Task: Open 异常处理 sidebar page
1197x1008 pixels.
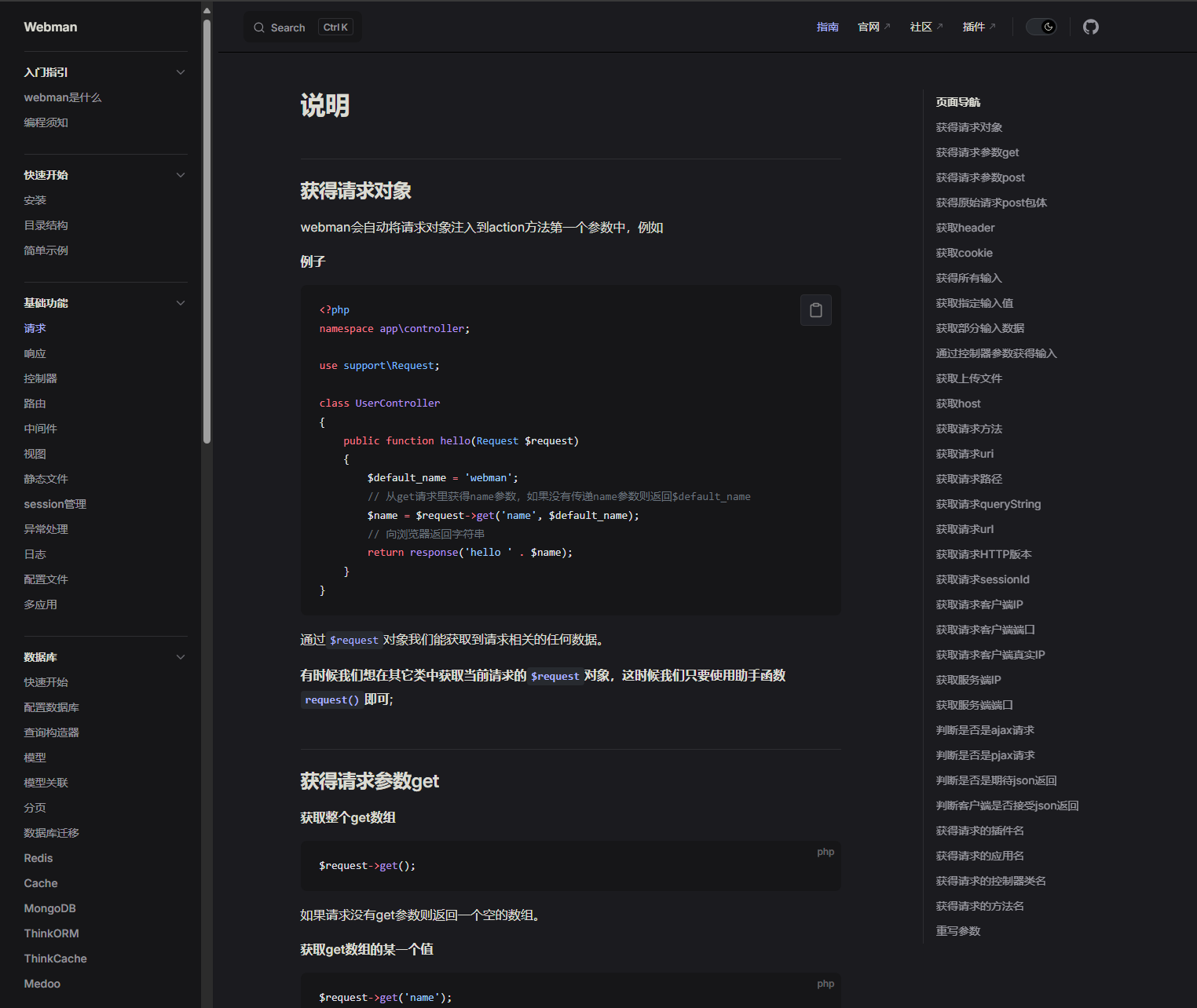Action: (46, 529)
